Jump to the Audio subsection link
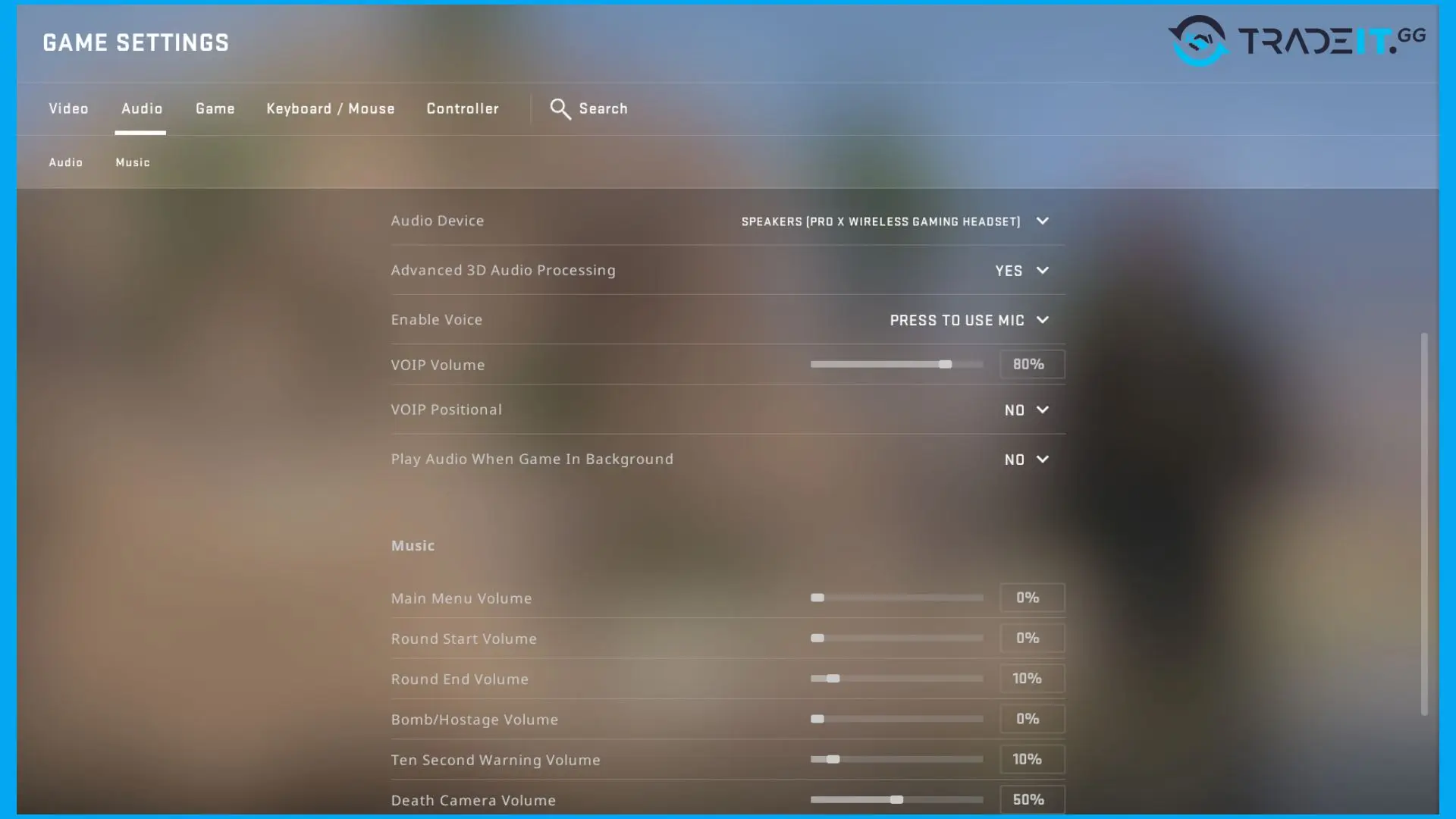The width and height of the screenshot is (1456, 819). click(x=66, y=162)
